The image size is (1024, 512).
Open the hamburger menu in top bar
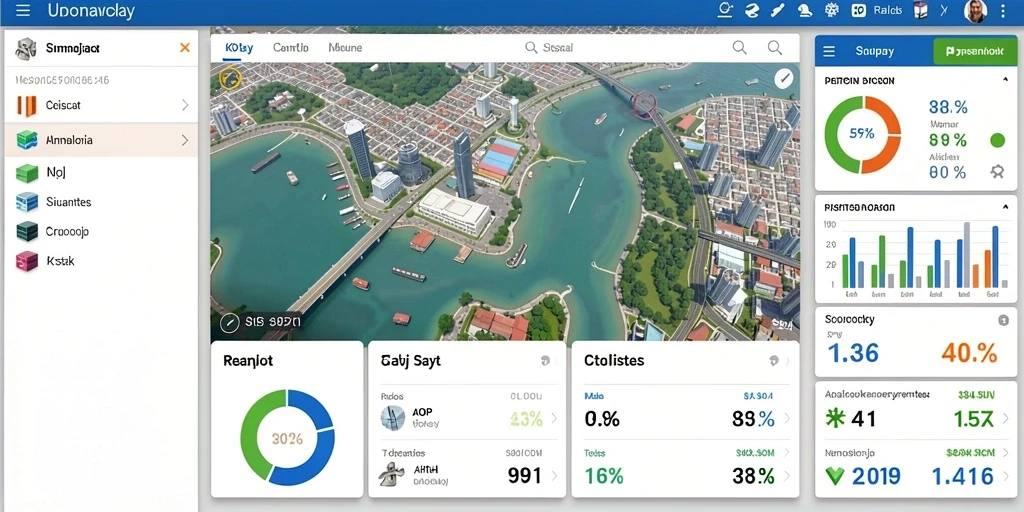23,10
